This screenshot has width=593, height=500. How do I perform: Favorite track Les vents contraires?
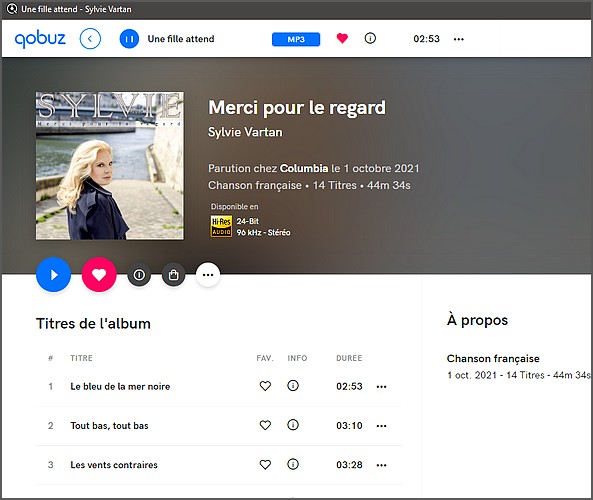tap(265, 464)
